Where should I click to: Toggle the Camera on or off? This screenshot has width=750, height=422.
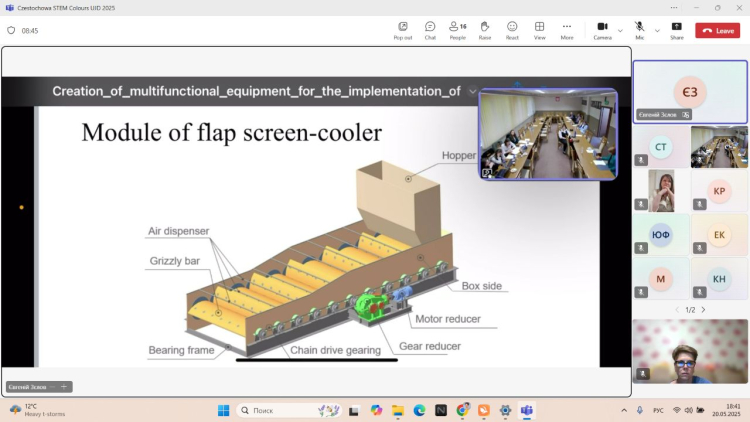coord(602,30)
